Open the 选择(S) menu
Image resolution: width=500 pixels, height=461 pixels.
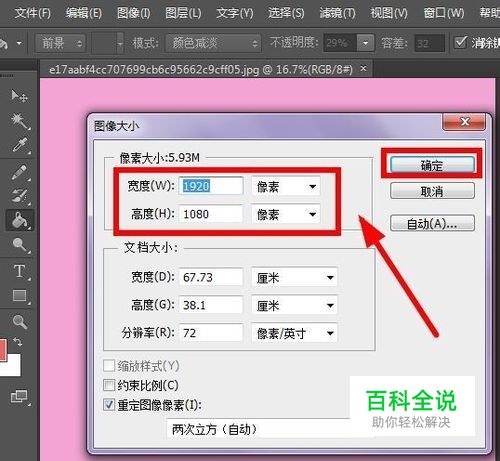pos(286,13)
